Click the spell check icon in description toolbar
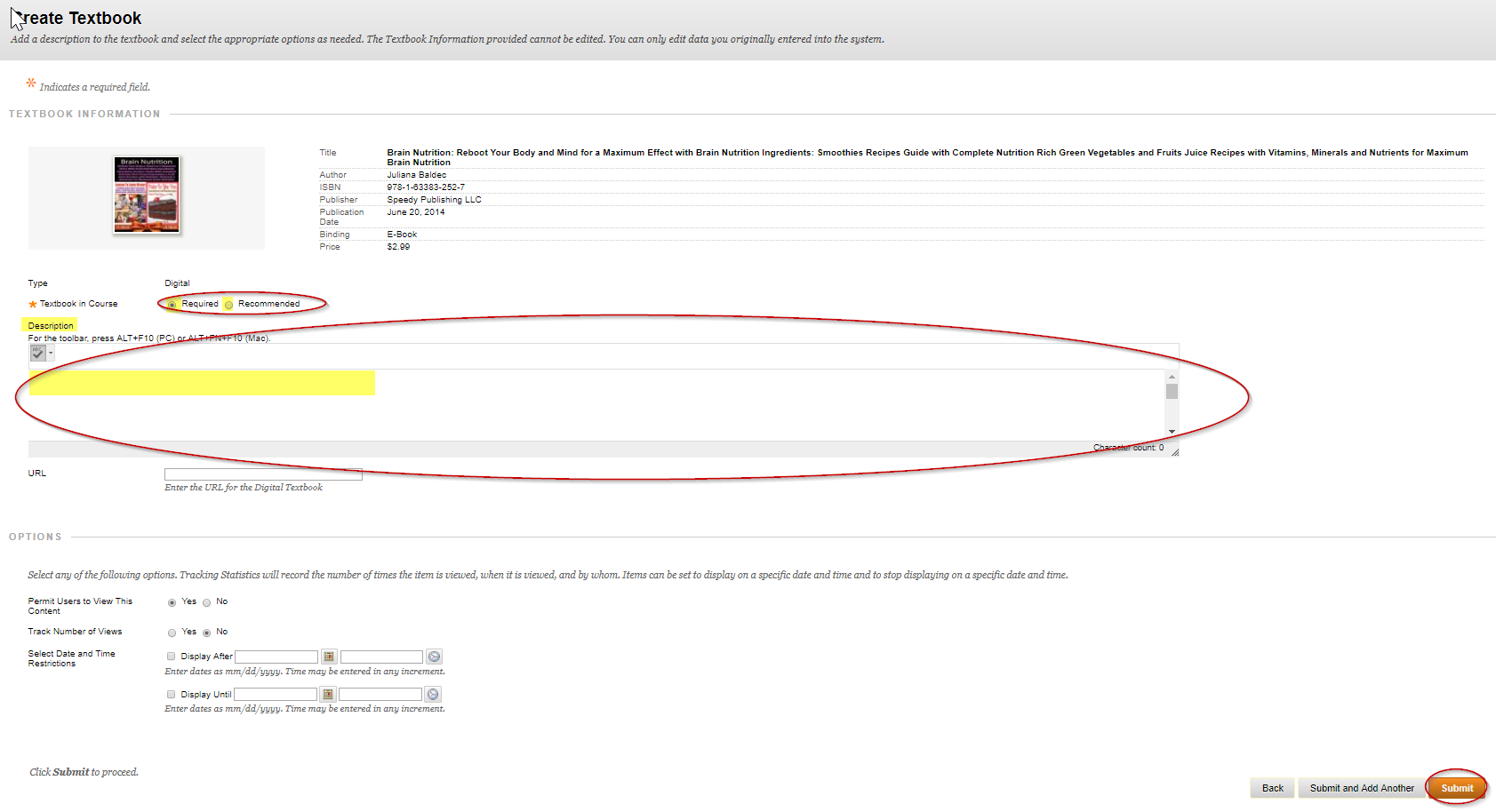Screen dimensions: 1496x812 (37, 353)
